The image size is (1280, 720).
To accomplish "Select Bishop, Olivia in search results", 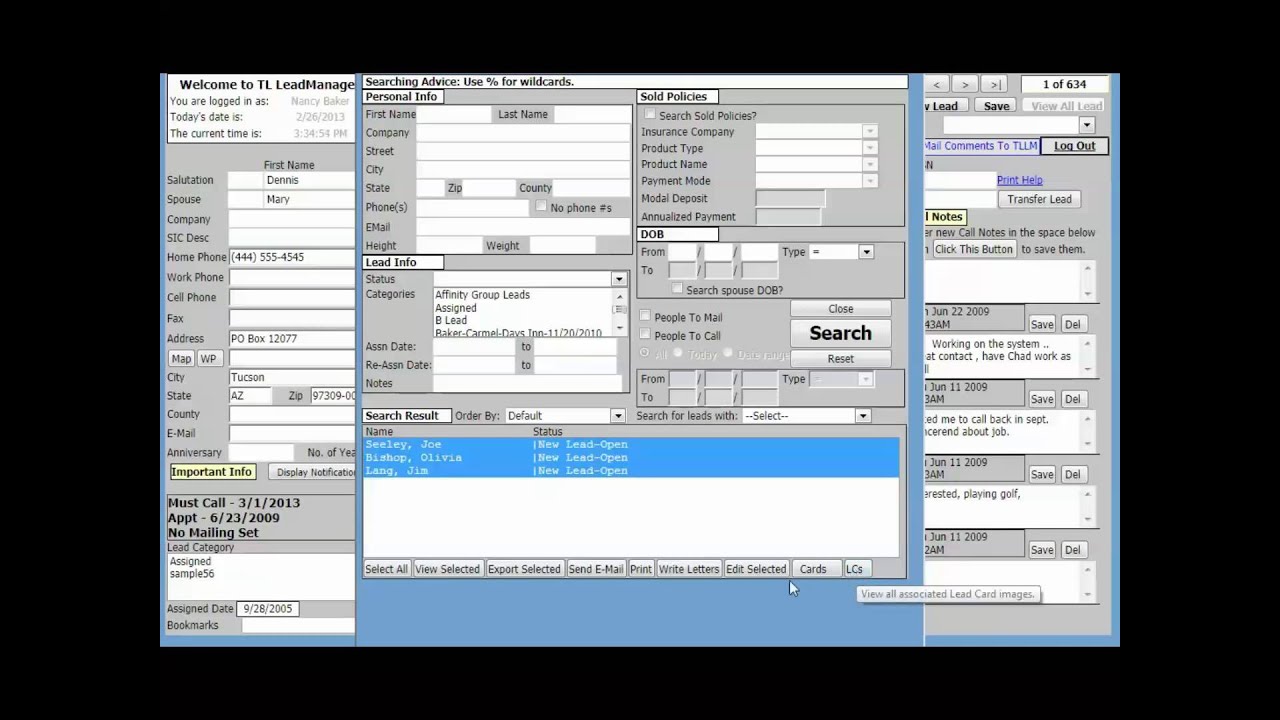I will 631,458.
